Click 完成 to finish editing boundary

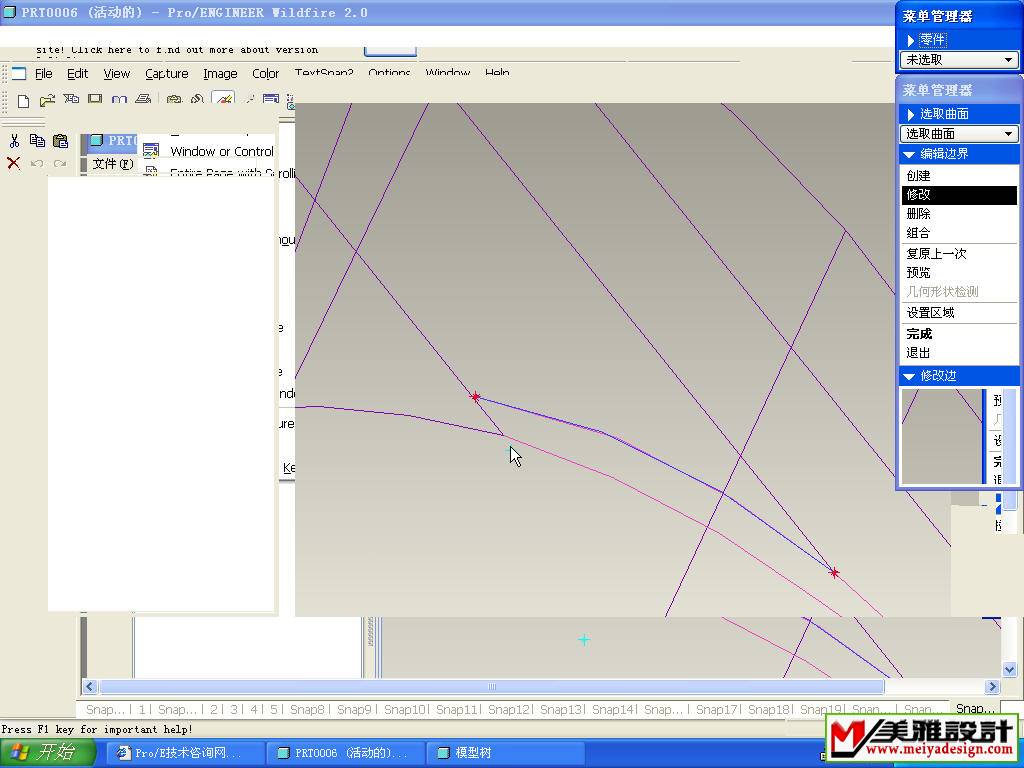[919, 334]
